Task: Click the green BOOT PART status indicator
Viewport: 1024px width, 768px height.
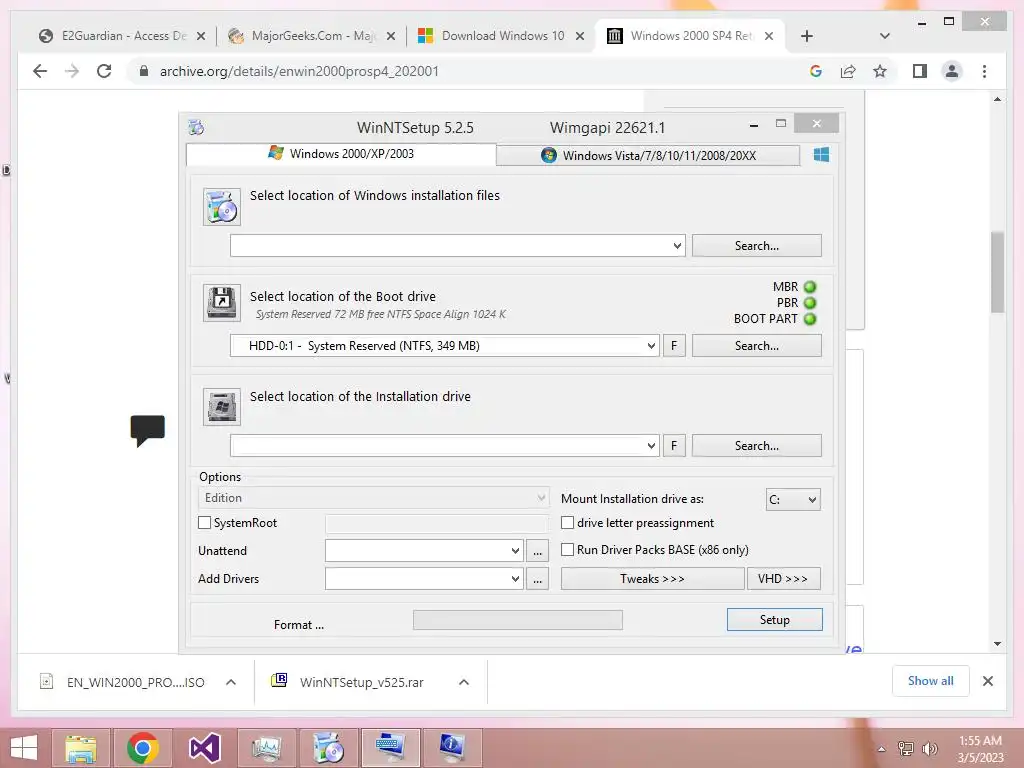Action: coord(810,319)
